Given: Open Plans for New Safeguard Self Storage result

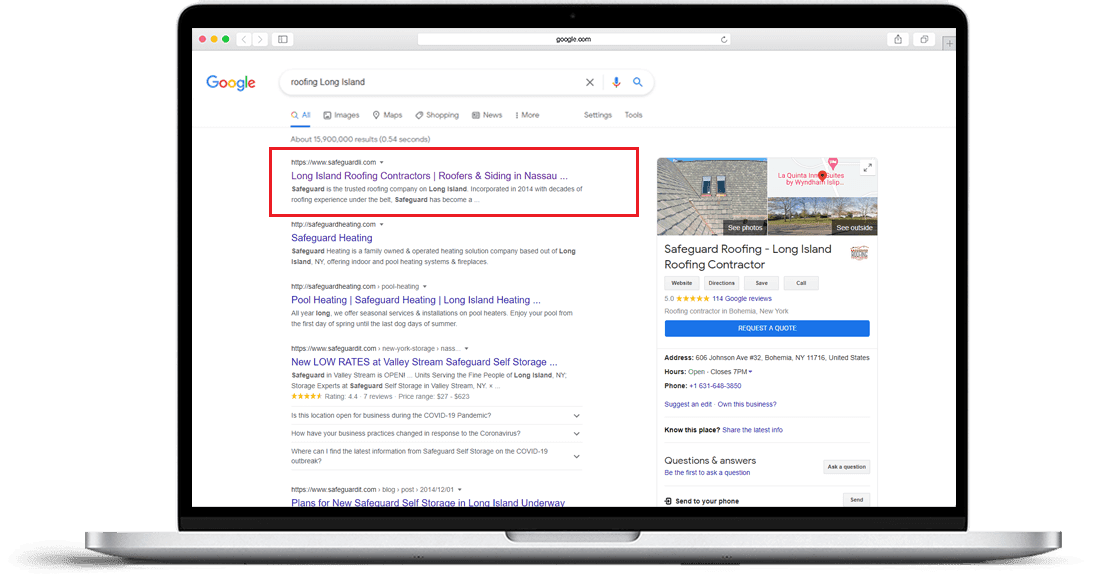Looking at the screenshot, I should 428,502.
